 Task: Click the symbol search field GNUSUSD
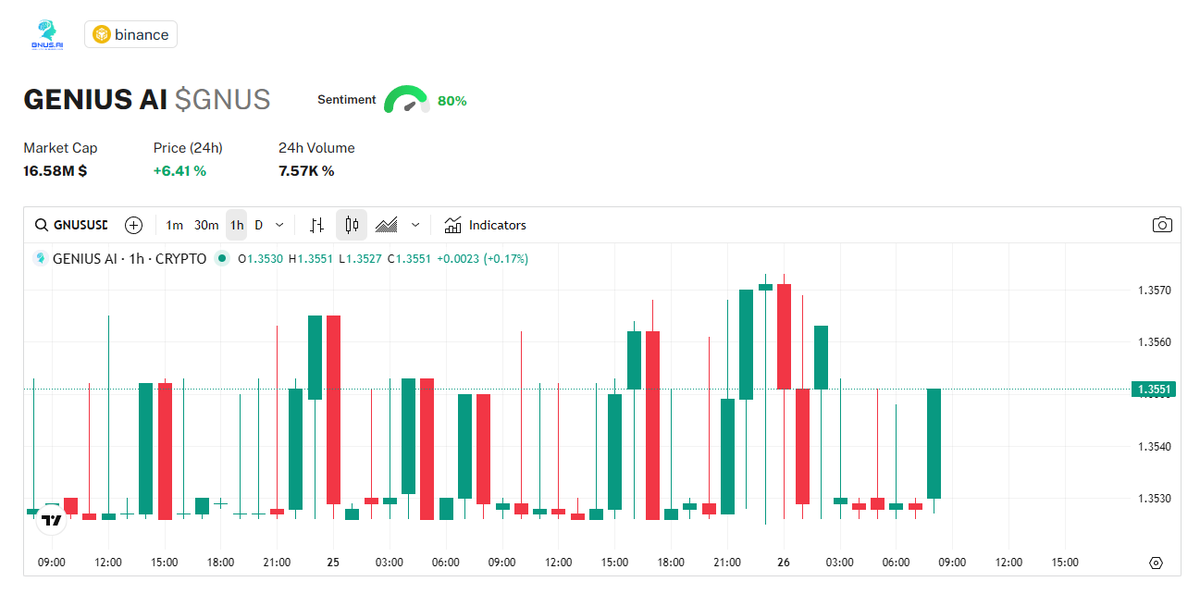pos(71,225)
